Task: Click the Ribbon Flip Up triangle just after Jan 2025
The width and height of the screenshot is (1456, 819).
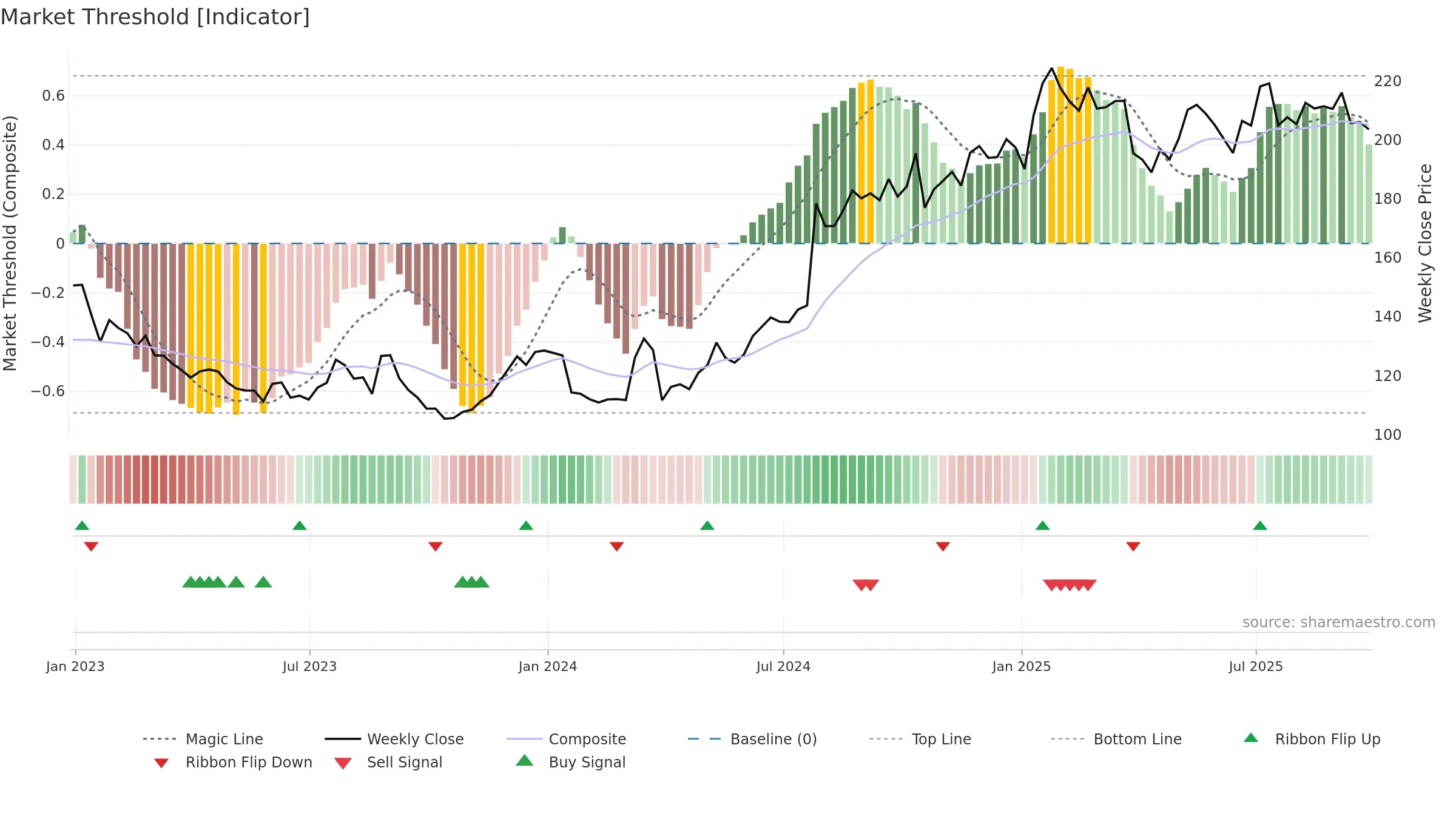Action: [1042, 525]
